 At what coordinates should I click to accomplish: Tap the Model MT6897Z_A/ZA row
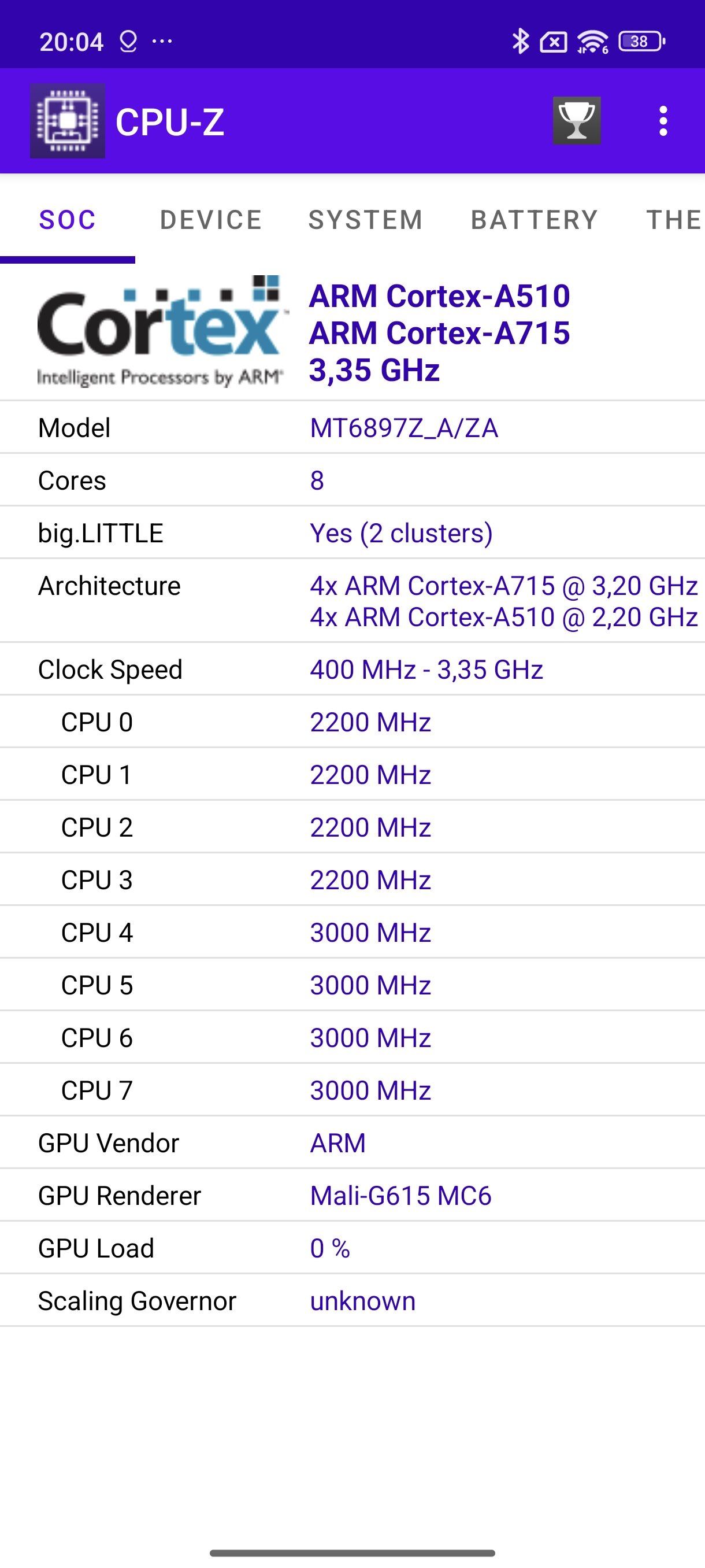click(353, 427)
